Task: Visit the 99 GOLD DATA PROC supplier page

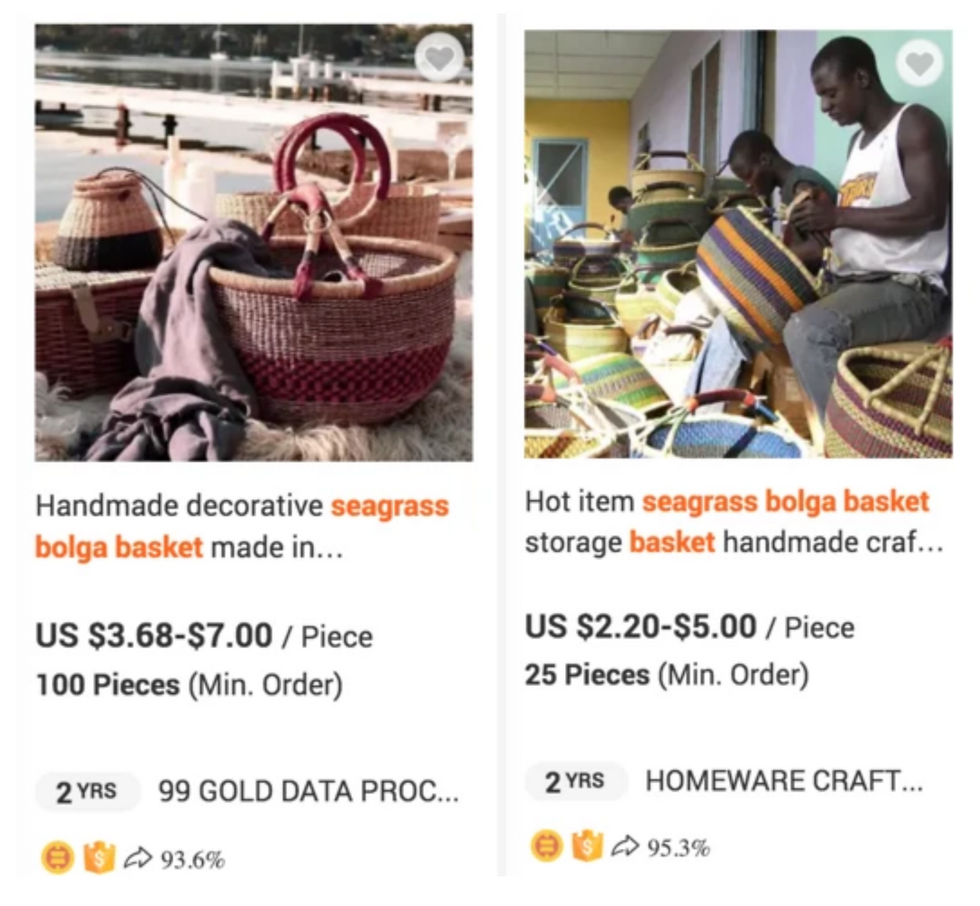Action: [x=309, y=793]
